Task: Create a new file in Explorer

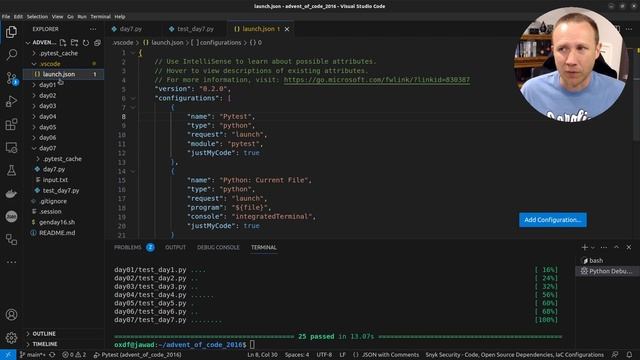Action: click(x=62, y=42)
